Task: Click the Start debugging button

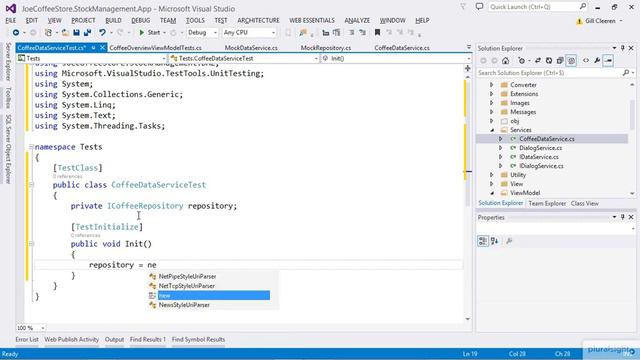Action: point(150,33)
